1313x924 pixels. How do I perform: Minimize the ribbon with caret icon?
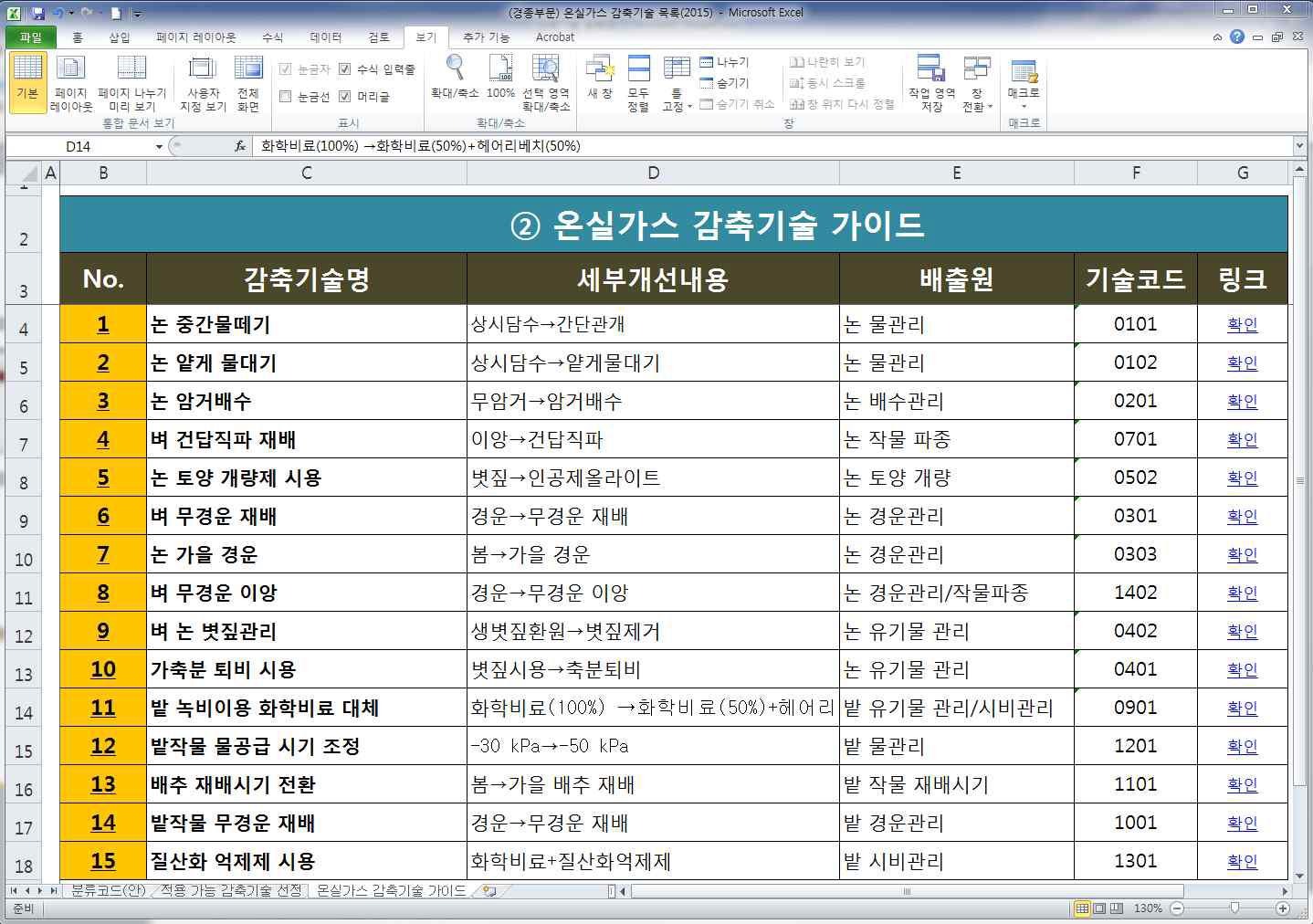click(1217, 37)
